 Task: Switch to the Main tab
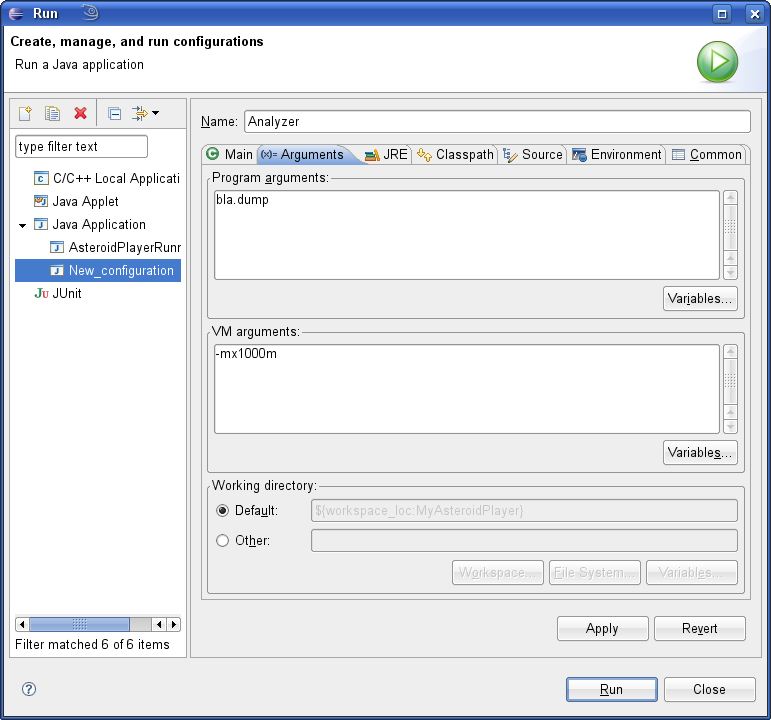(x=229, y=154)
